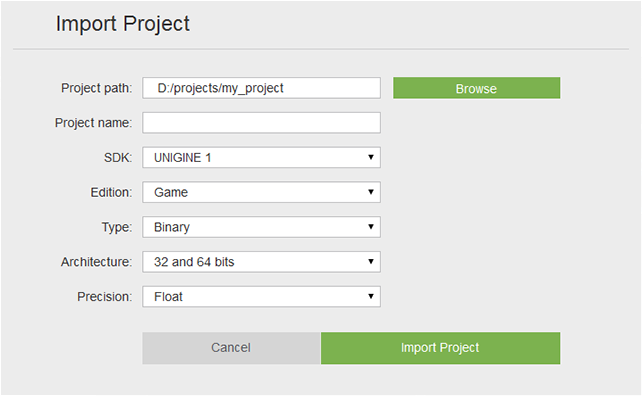The image size is (642, 396).
Task: Click the 'Architecture:' label text
Action: [x=97, y=262]
